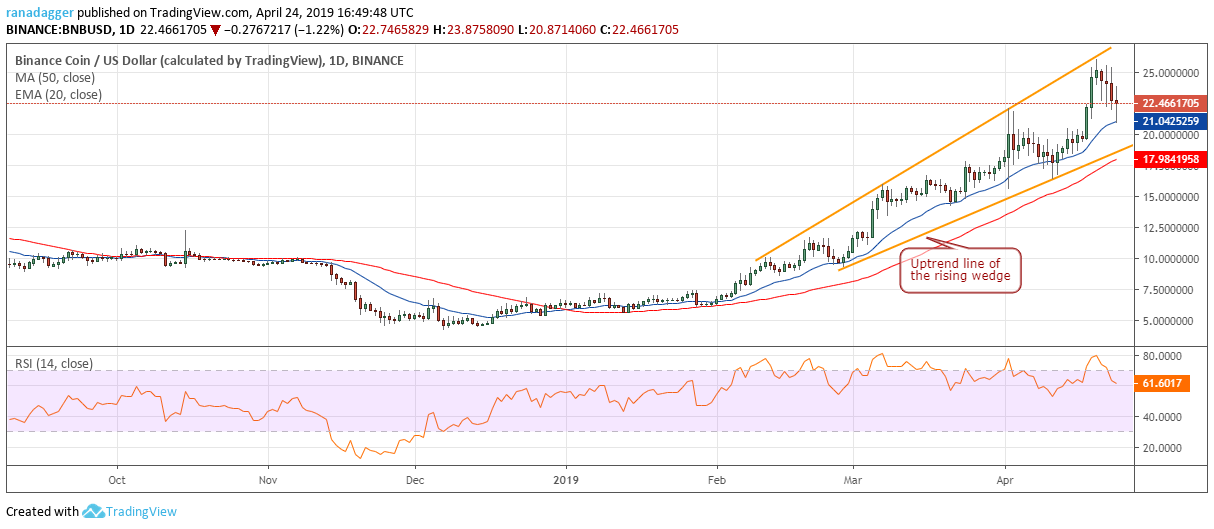Click the 15.0000000 price axis label
Viewport: 1214px width, 529px height.
1173,197
